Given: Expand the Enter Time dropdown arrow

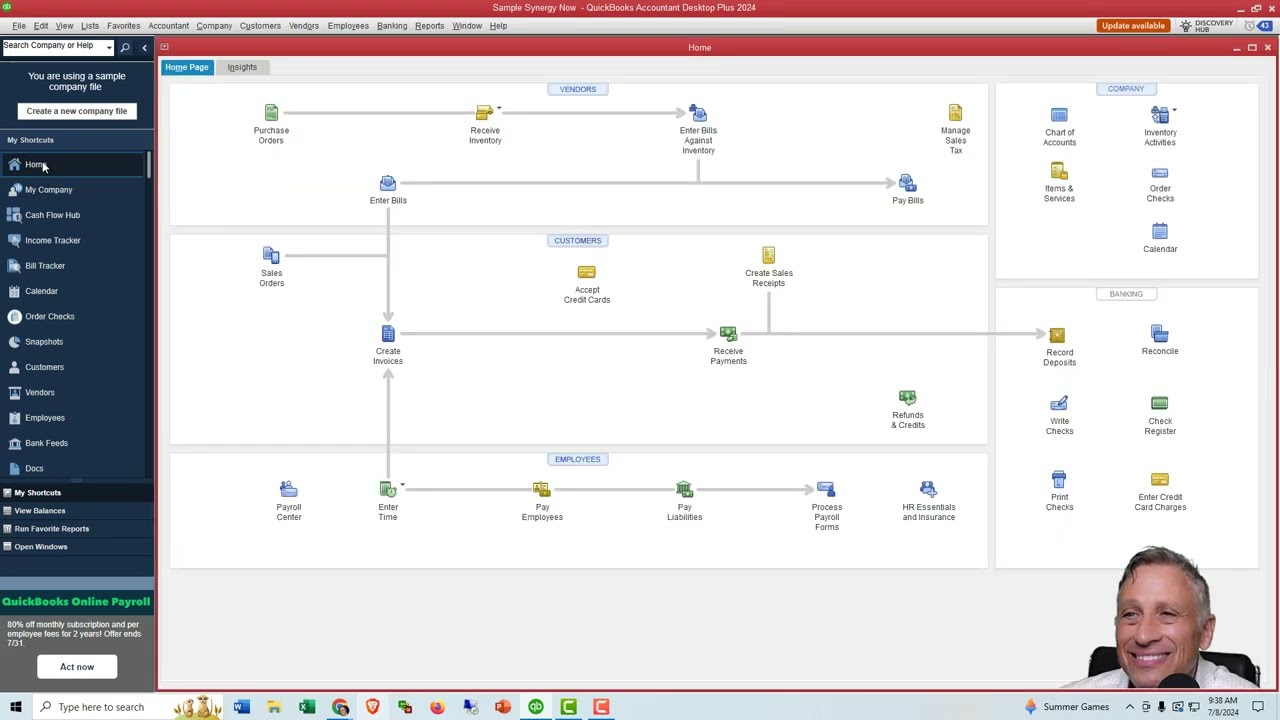Looking at the screenshot, I should 402,486.
